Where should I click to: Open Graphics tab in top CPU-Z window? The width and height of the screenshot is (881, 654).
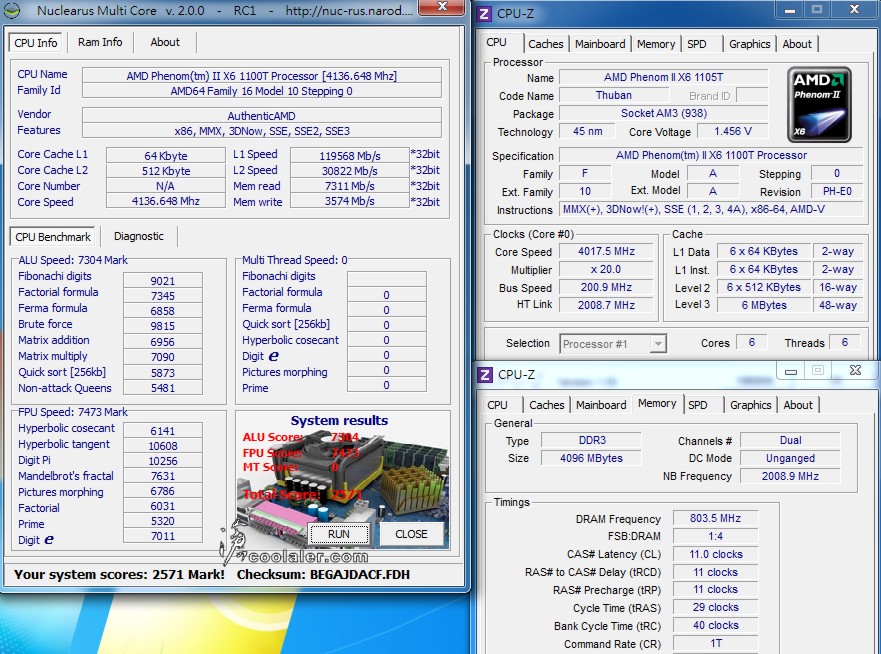(x=750, y=44)
